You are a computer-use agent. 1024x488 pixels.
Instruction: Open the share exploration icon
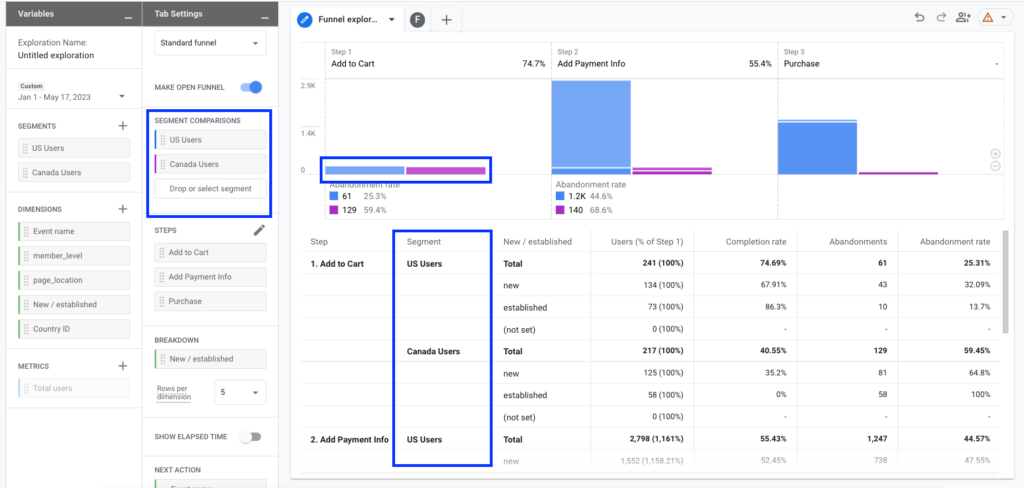coord(964,17)
